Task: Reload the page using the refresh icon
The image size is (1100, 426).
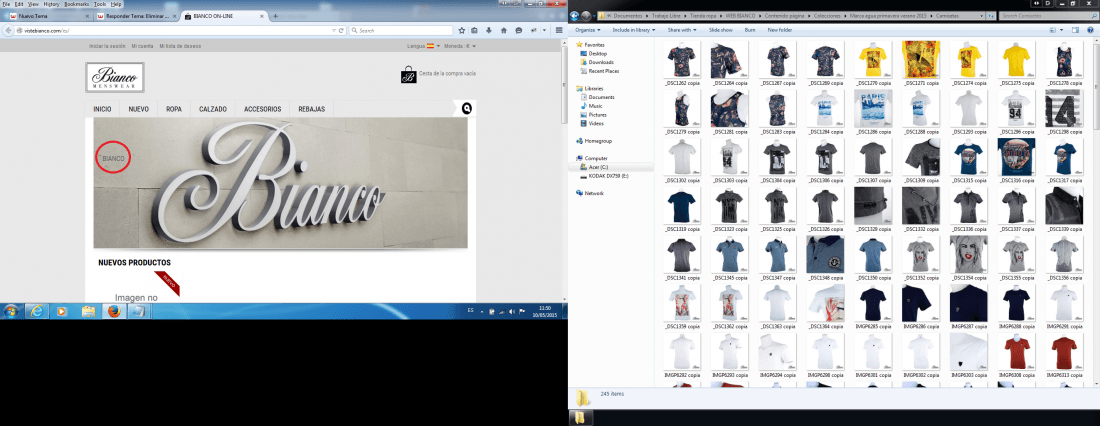Action: [341, 30]
